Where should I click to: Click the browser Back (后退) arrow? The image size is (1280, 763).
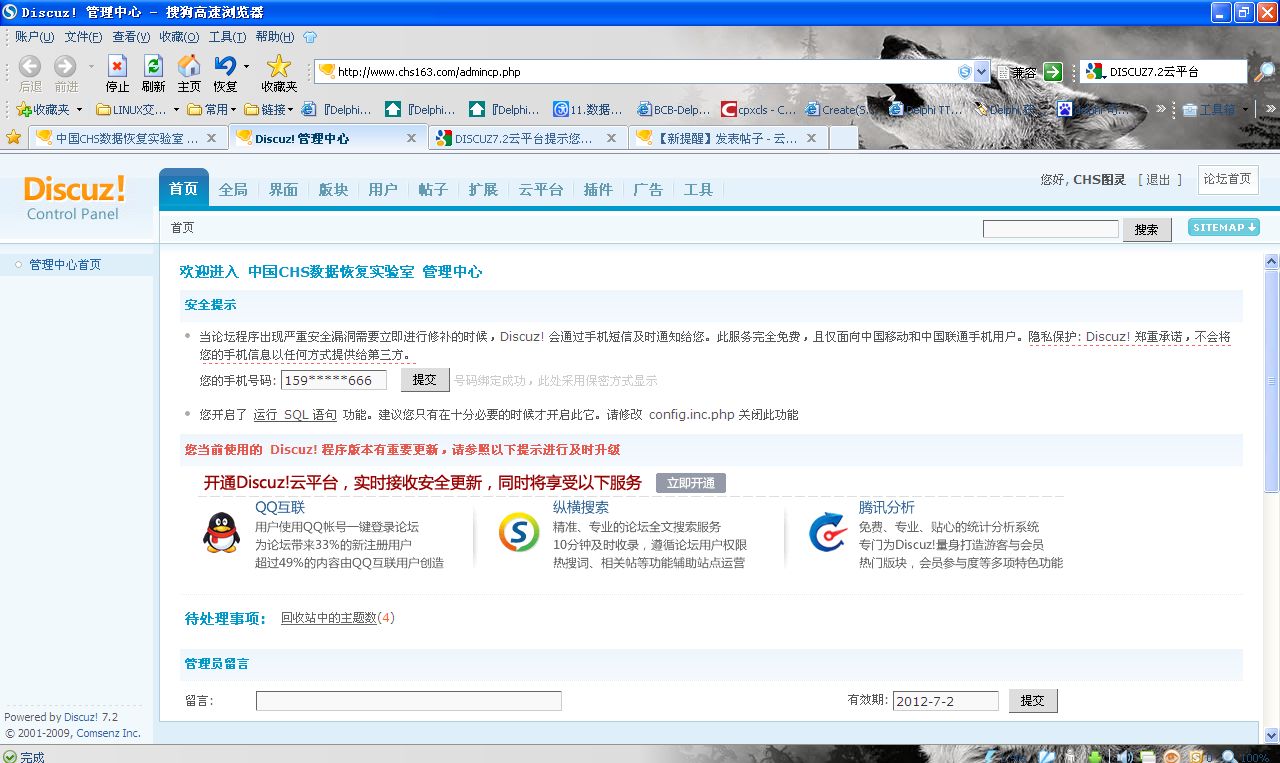click(30, 67)
